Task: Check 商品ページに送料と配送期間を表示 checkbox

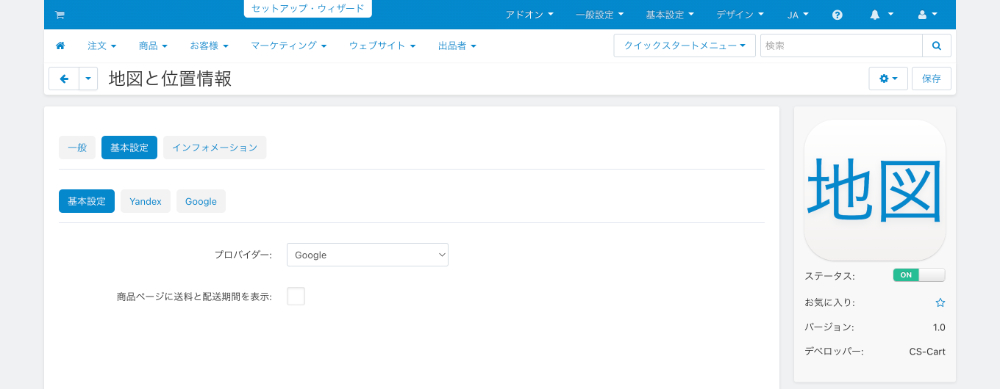Action: [x=296, y=297]
